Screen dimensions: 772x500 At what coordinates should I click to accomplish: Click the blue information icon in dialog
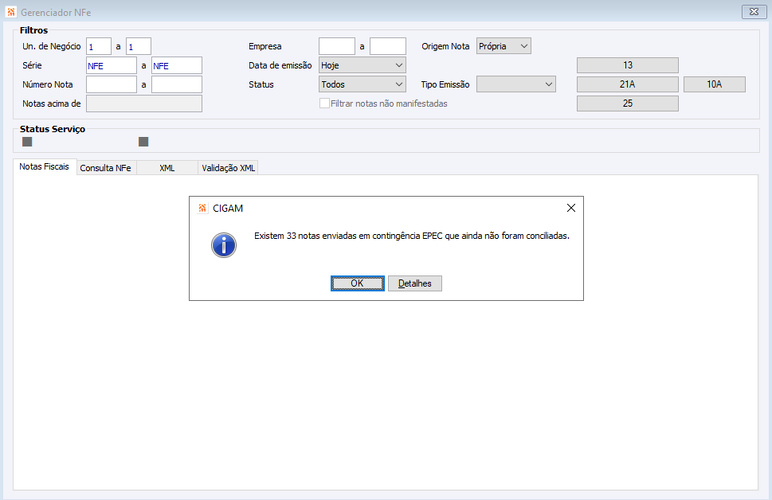(224, 245)
